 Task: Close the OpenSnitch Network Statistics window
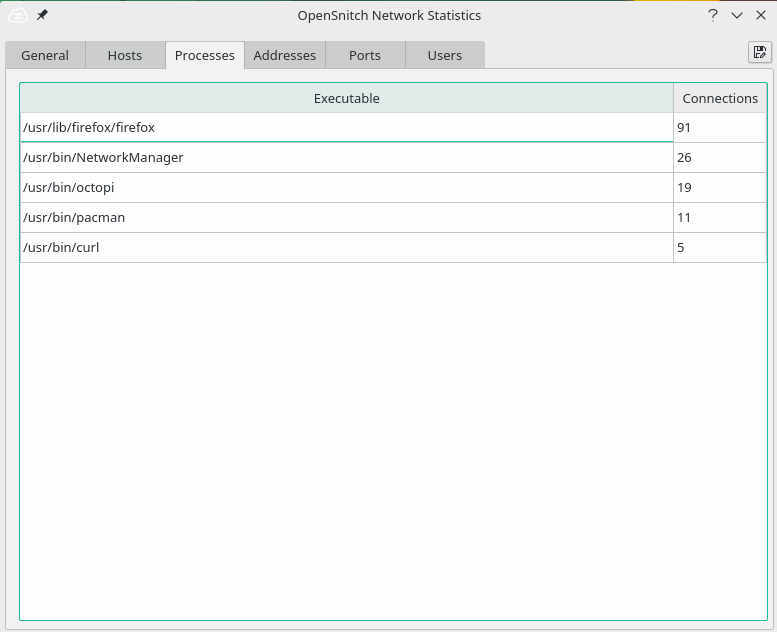point(761,15)
